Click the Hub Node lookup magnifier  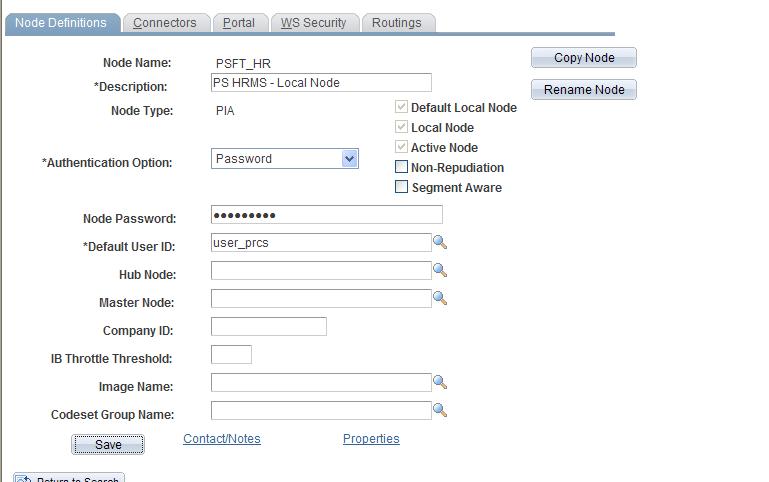[x=440, y=271]
